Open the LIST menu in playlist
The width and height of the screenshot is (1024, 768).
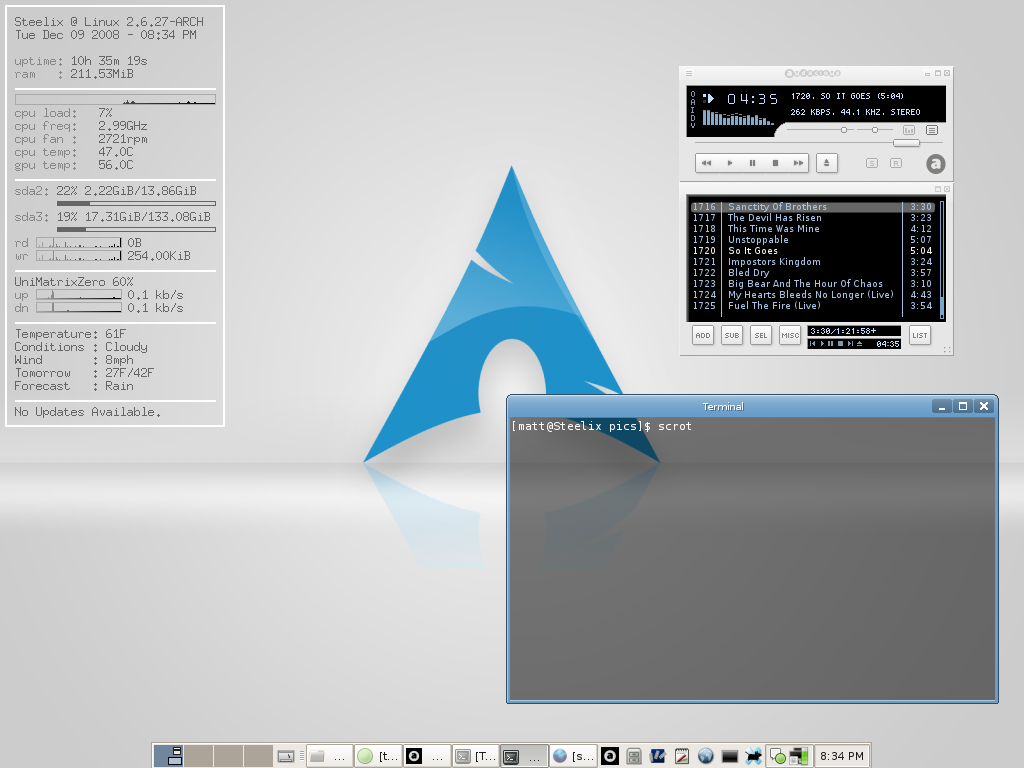920,336
